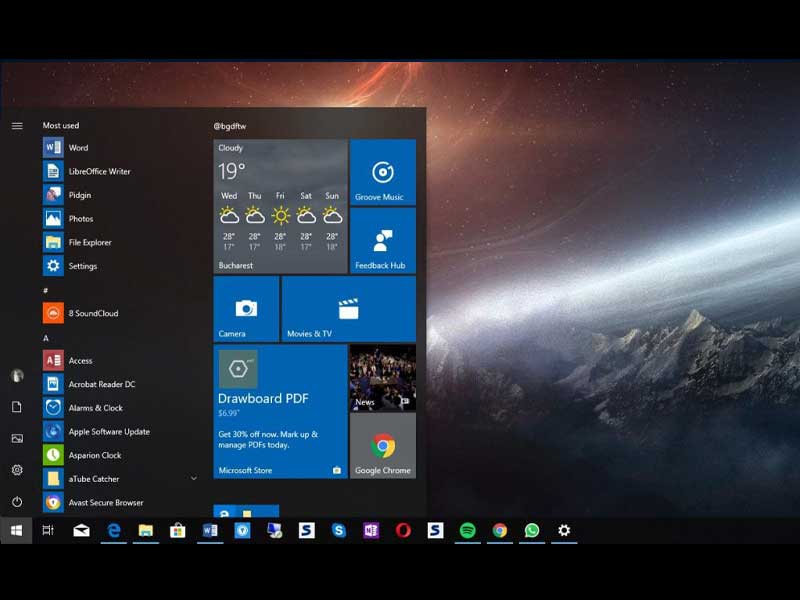Launch Pidgin from the Most used list
The height and width of the screenshot is (600, 800).
[x=80, y=195]
